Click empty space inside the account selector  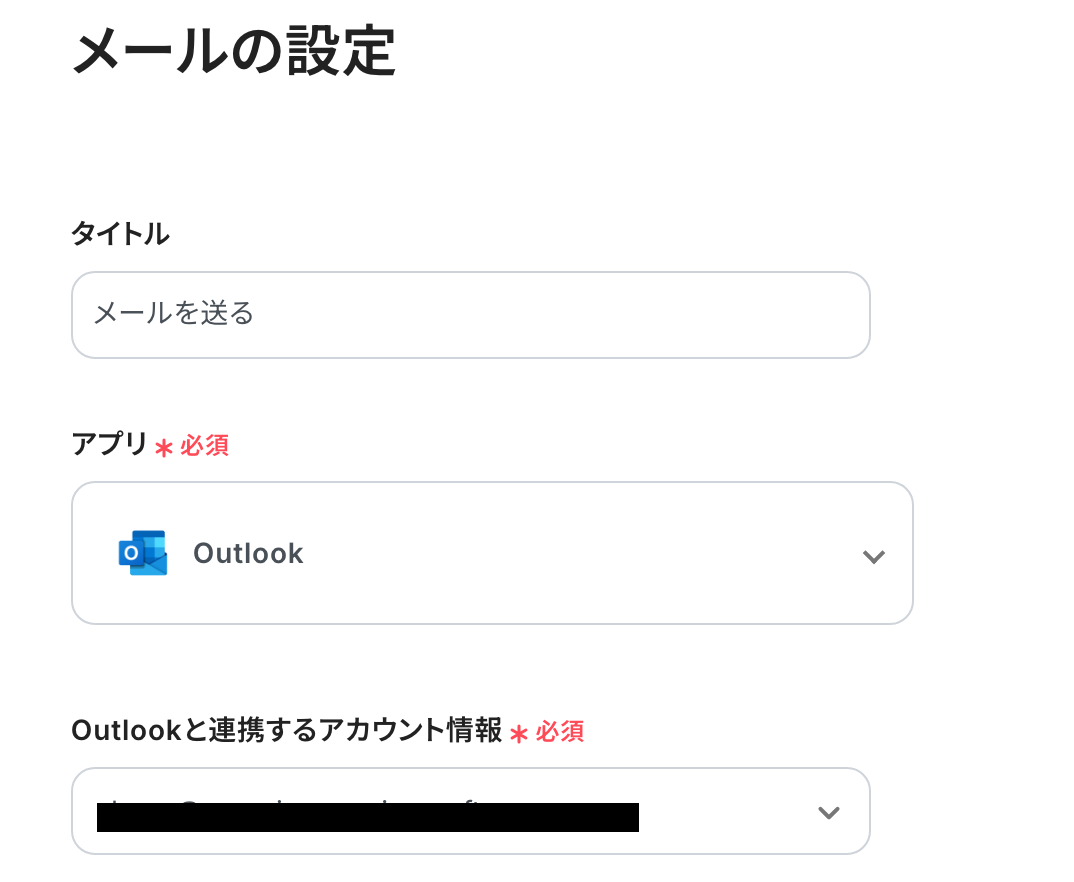click(726, 811)
